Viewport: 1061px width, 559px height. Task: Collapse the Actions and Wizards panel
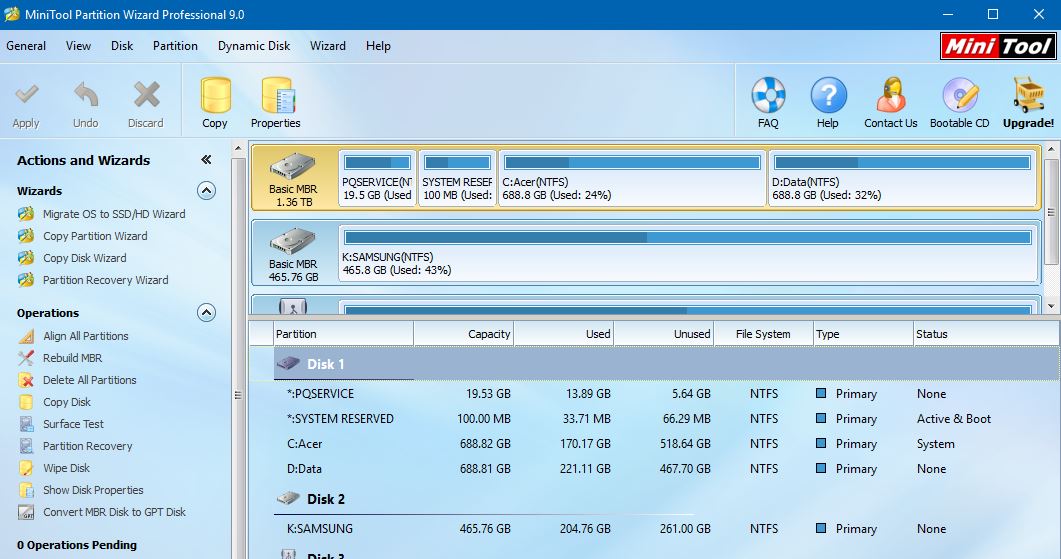tap(206, 160)
